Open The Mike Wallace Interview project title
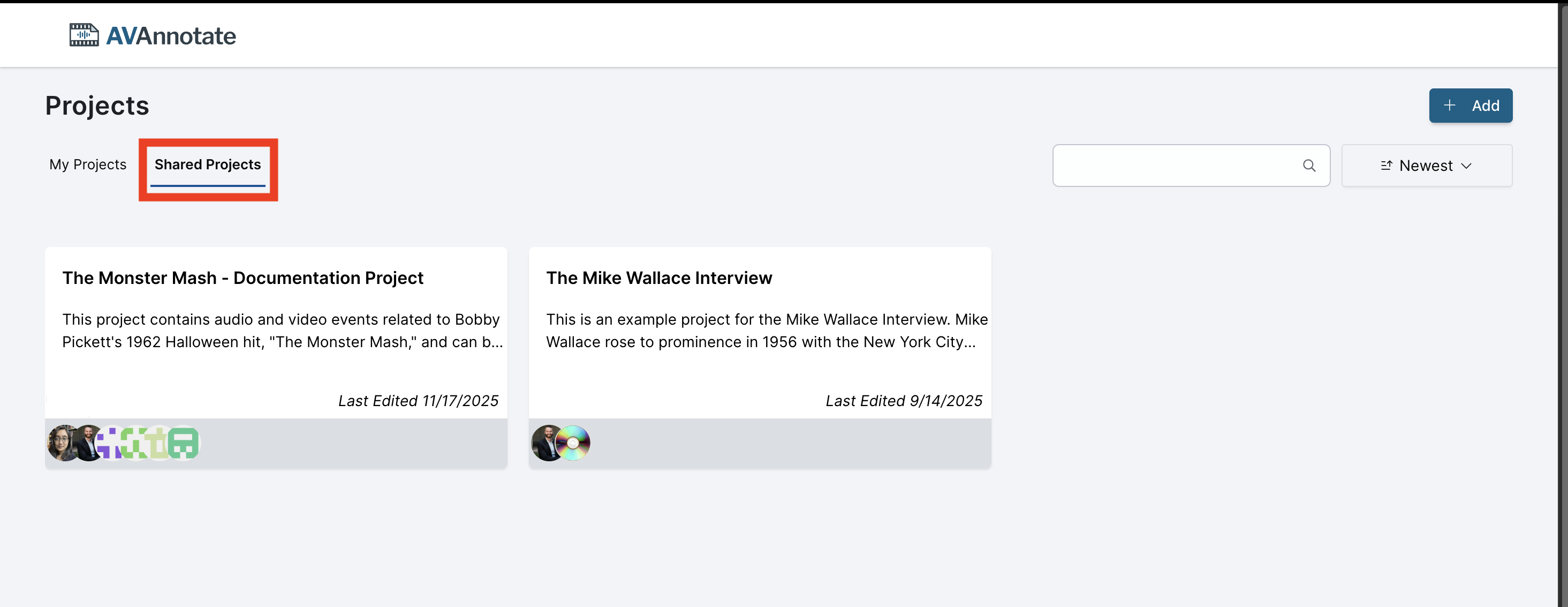The width and height of the screenshot is (1568, 607). click(658, 278)
